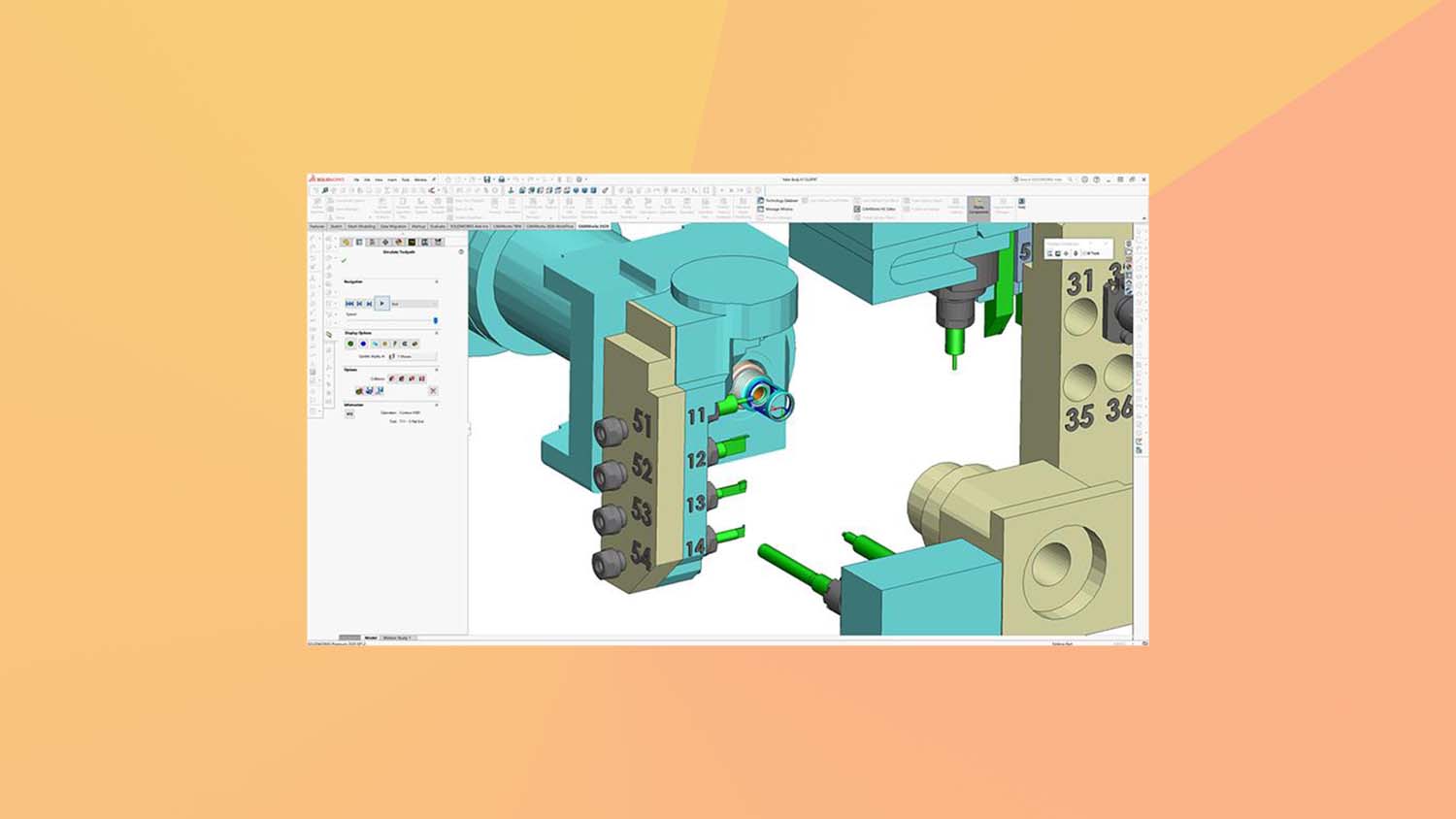Adjust the simulation Speed slider
The height and width of the screenshot is (819, 1456).
pos(435,320)
